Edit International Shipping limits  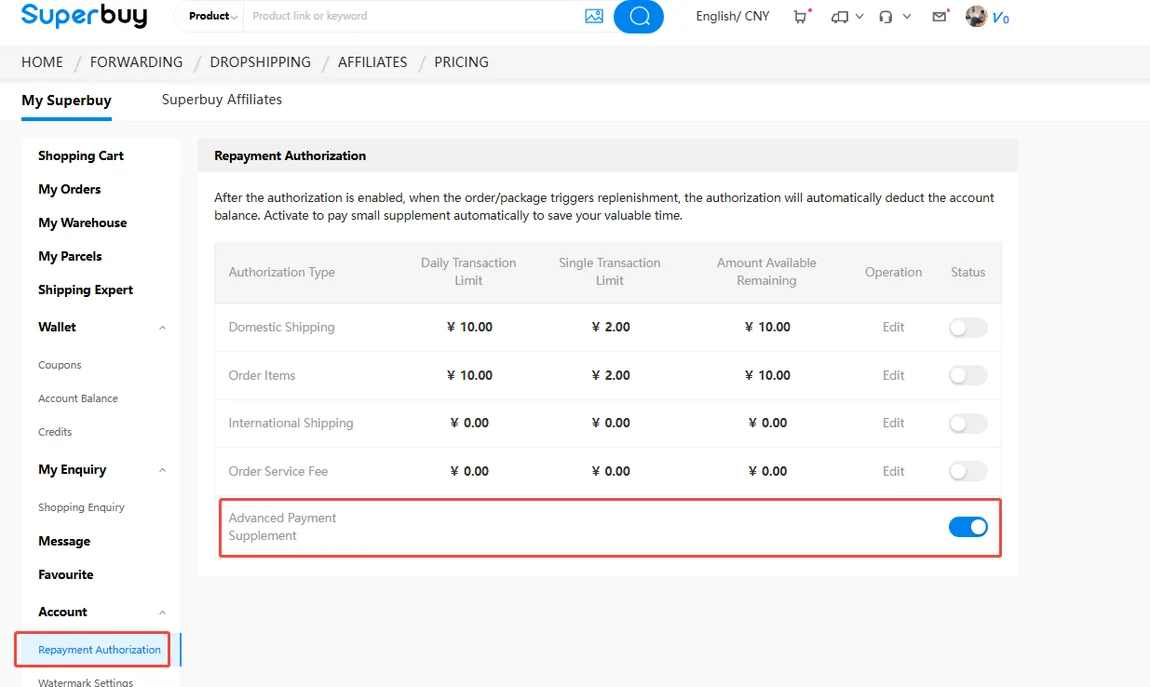(893, 423)
